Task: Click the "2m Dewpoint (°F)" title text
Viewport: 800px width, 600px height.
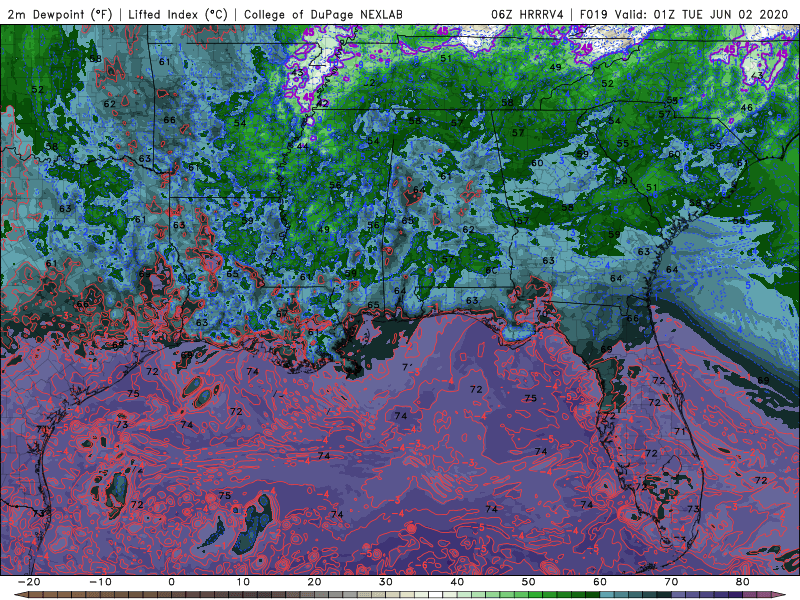Action: (x=59, y=14)
